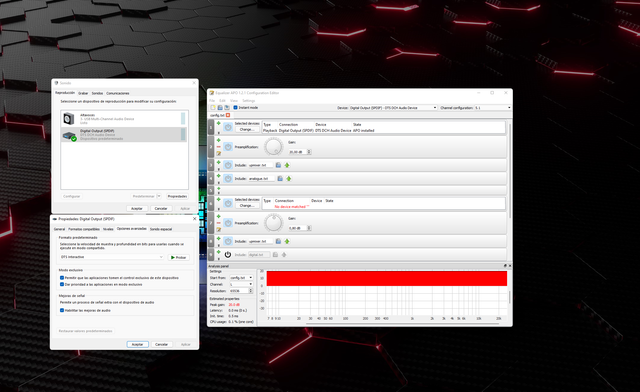This screenshot has width=640, height=392.
Task: Click red minus remove icon on row 2 Preamplification
Action: (x=218, y=147)
